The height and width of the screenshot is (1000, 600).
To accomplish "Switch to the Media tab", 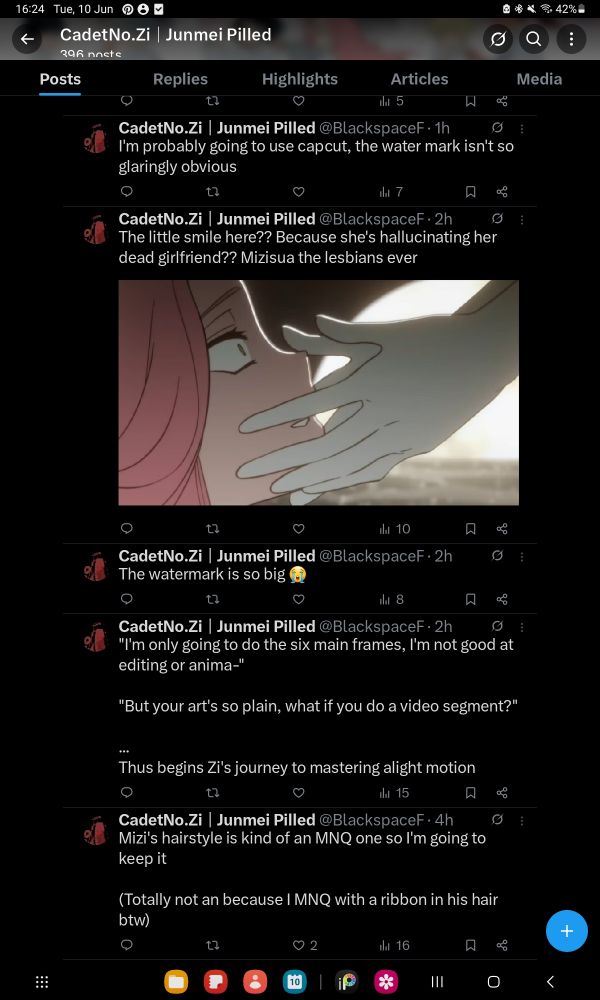I will [x=539, y=79].
